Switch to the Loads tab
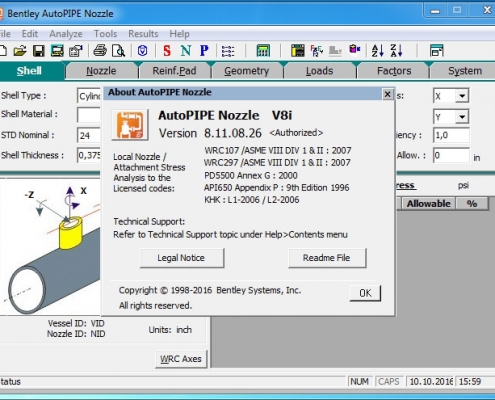 pyautogui.click(x=319, y=71)
